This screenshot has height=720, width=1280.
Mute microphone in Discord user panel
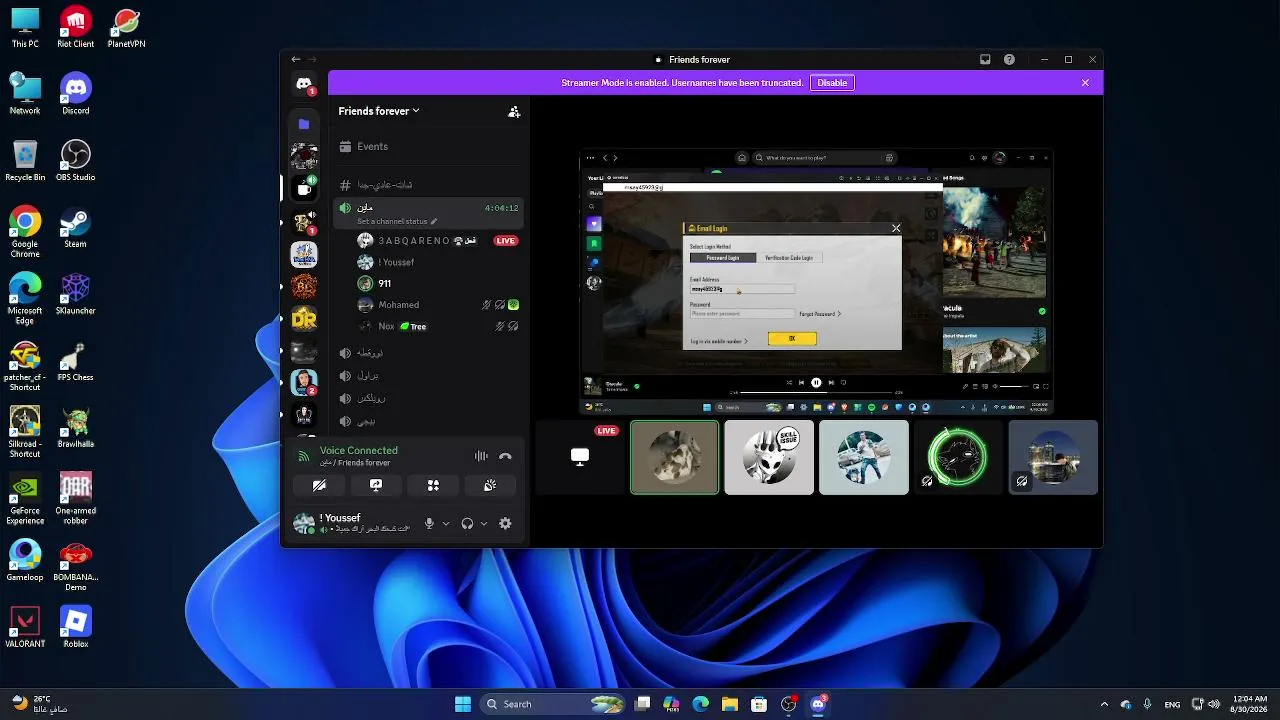coord(429,523)
